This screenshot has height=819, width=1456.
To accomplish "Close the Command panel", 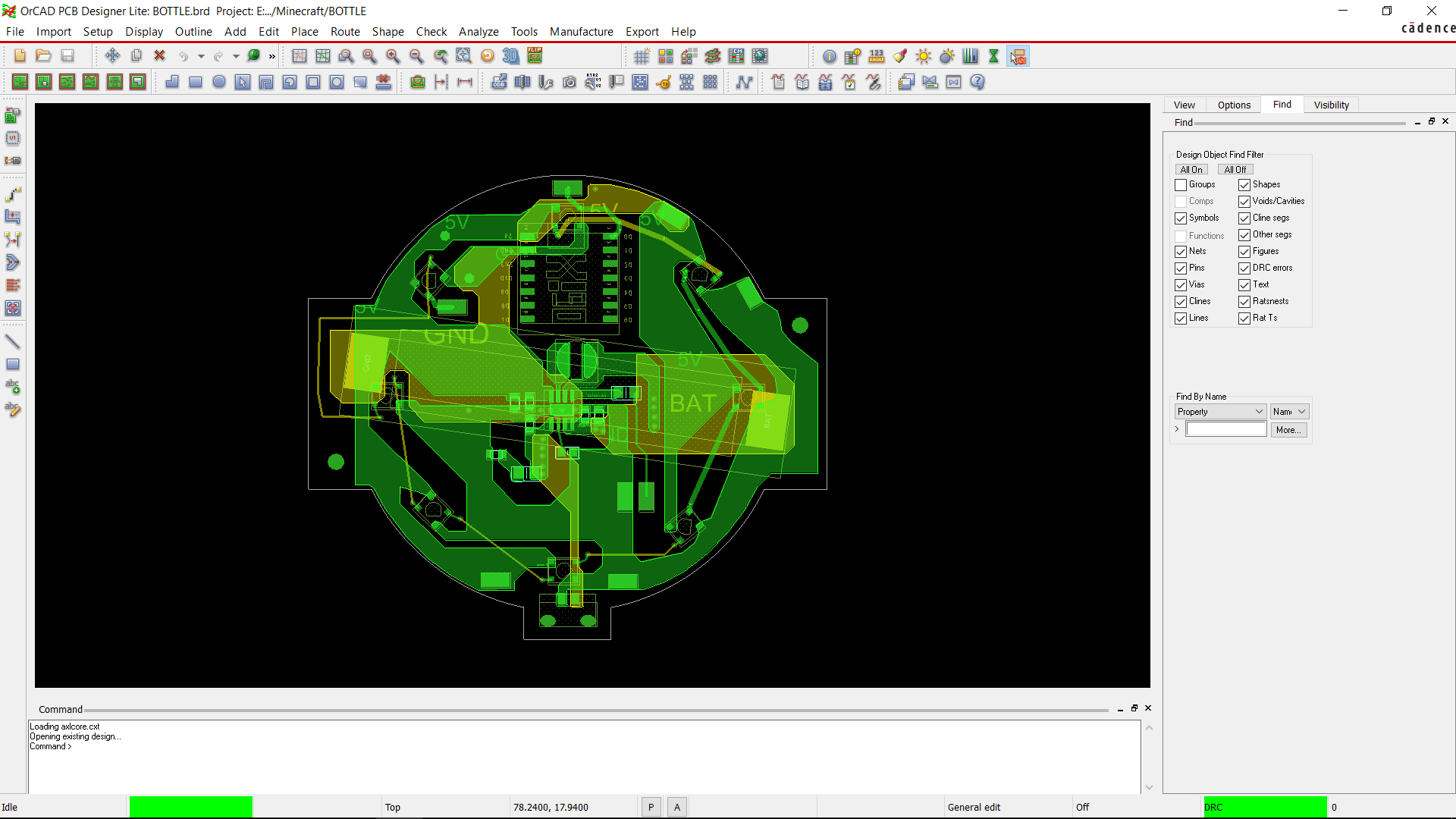I will pyautogui.click(x=1148, y=708).
